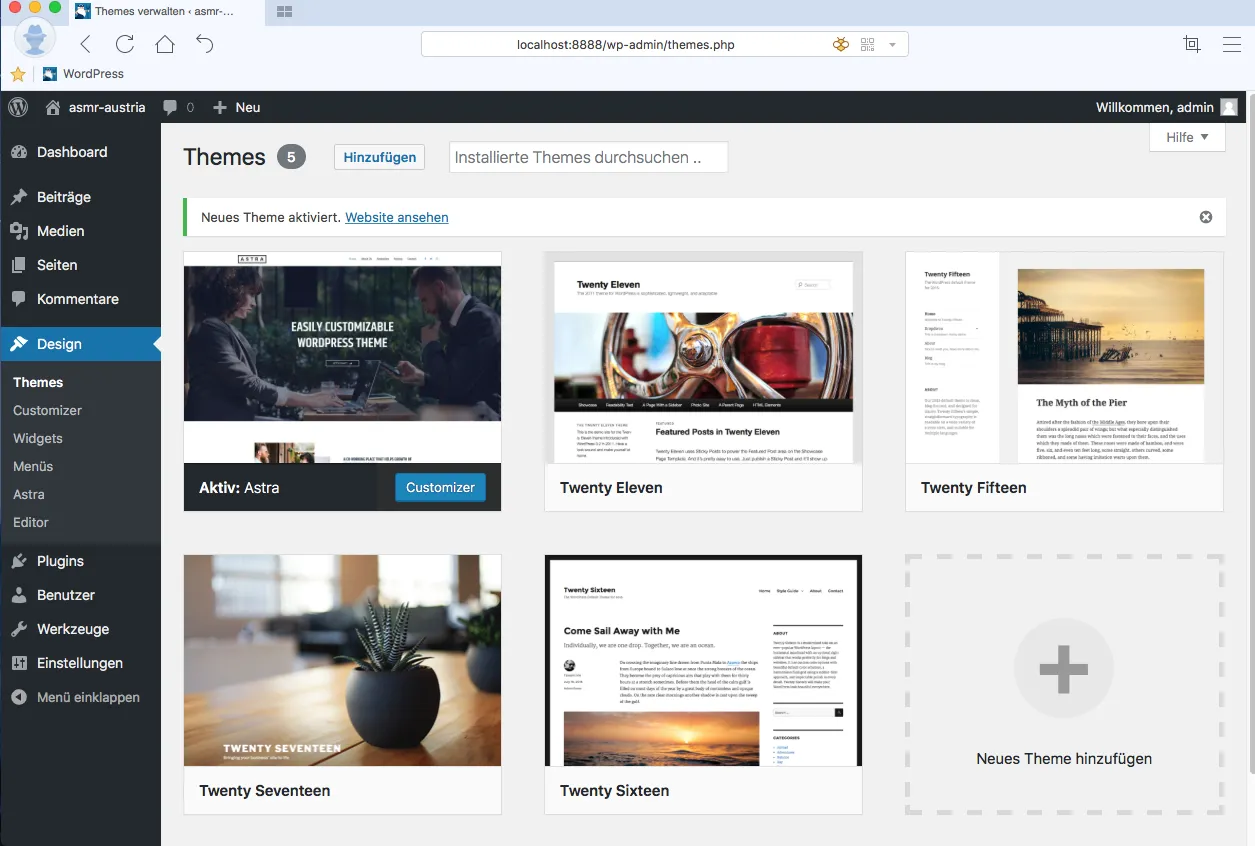The height and width of the screenshot is (846, 1255).
Task: Go back with the browser back arrow
Action: click(x=85, y=44)
